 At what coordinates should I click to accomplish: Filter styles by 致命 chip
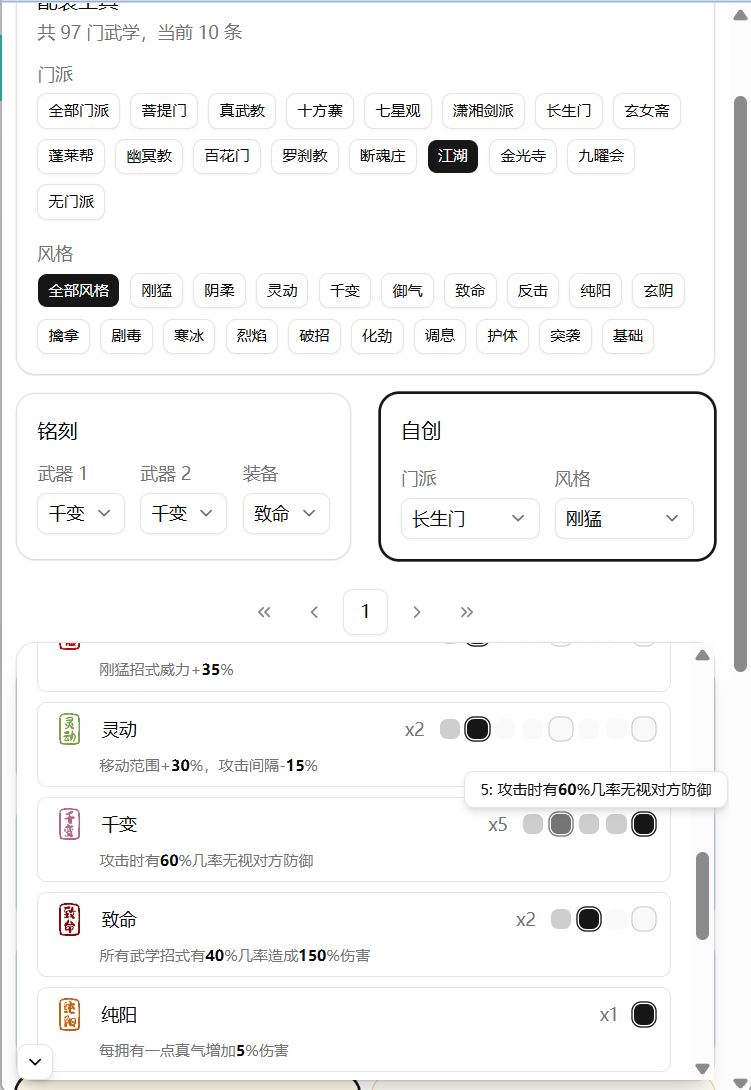[470, 291]
